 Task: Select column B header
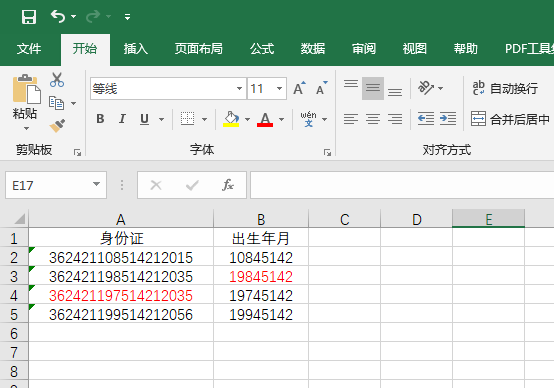pyautogui.click(x=261, y=219)
